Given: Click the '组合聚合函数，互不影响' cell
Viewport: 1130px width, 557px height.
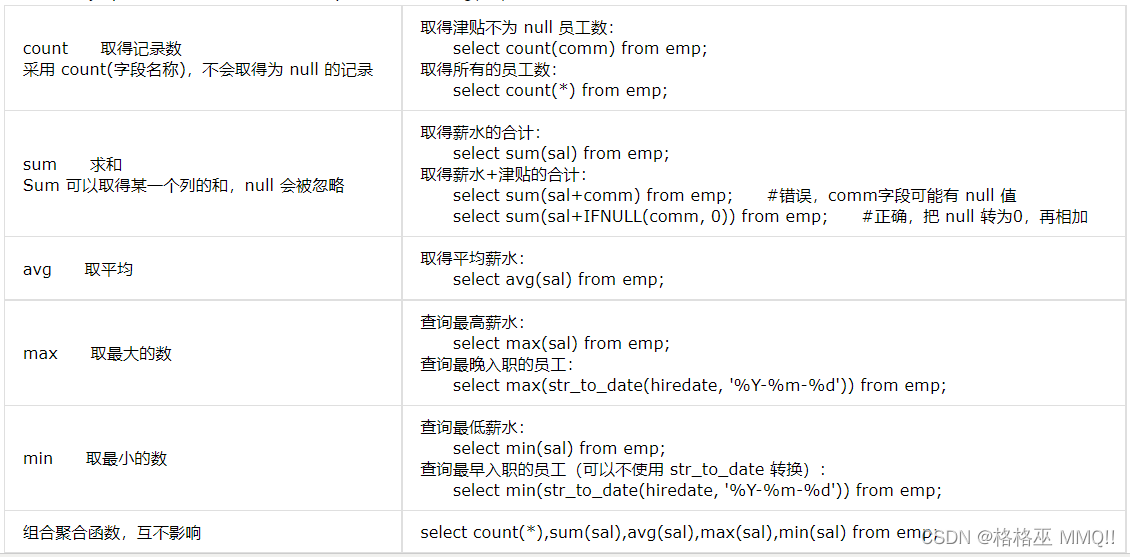Looking at the screenshot, I should point(112,533).
